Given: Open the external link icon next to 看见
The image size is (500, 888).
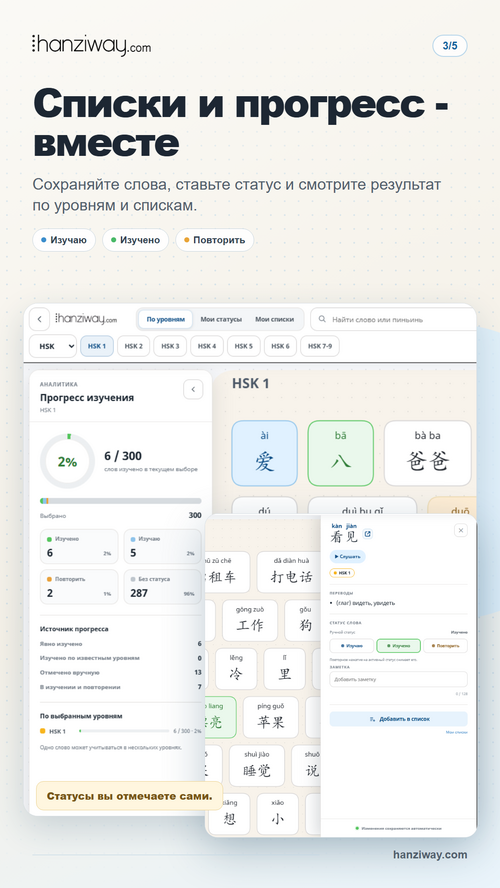Looking at the screenshot, I should [367, 534].
